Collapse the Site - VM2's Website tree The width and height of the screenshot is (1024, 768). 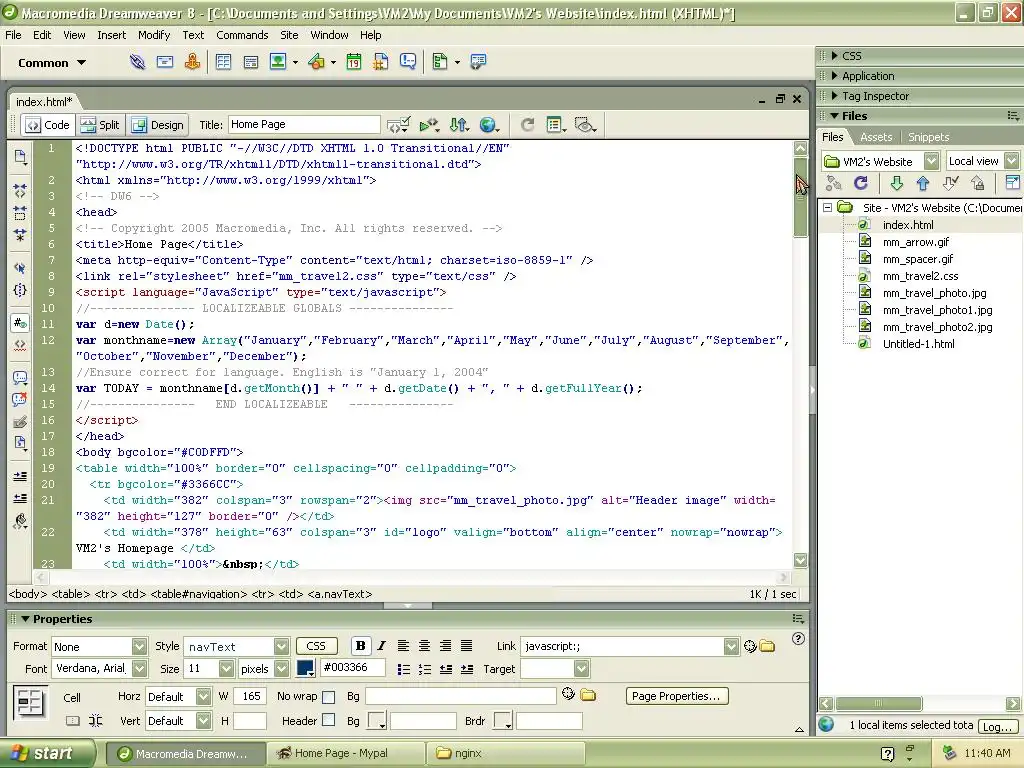pos(827,207)
